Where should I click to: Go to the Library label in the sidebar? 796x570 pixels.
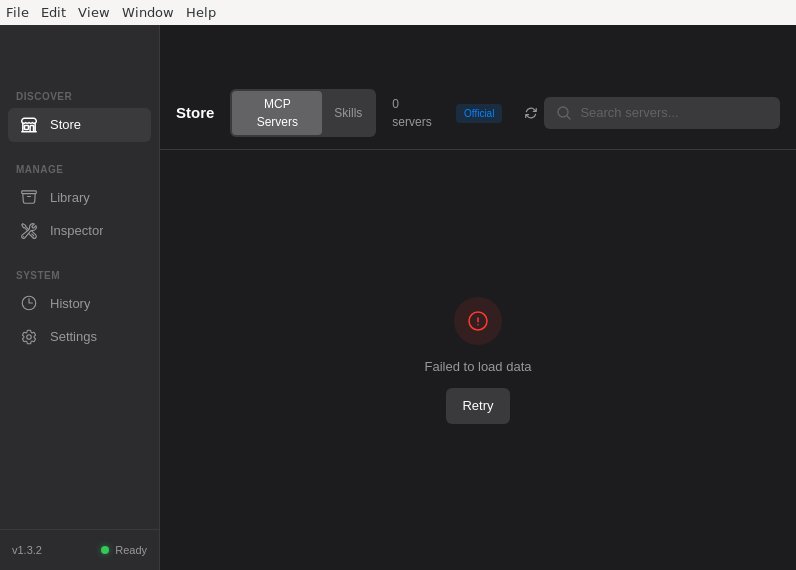tap(70, 197)
